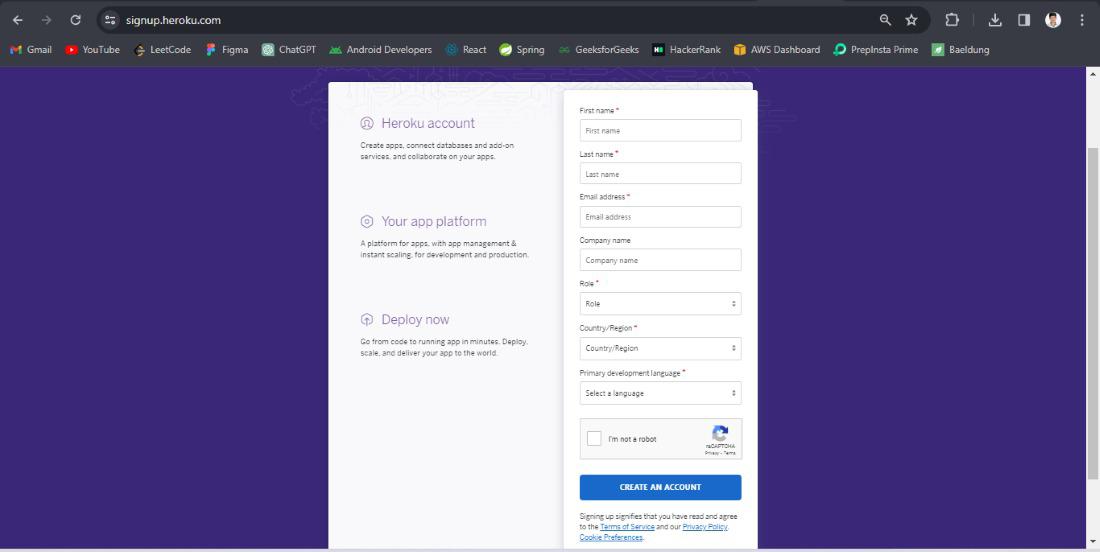Click the Your app platform heading
The image size is (1100, 552).
[x=434, y=222]
